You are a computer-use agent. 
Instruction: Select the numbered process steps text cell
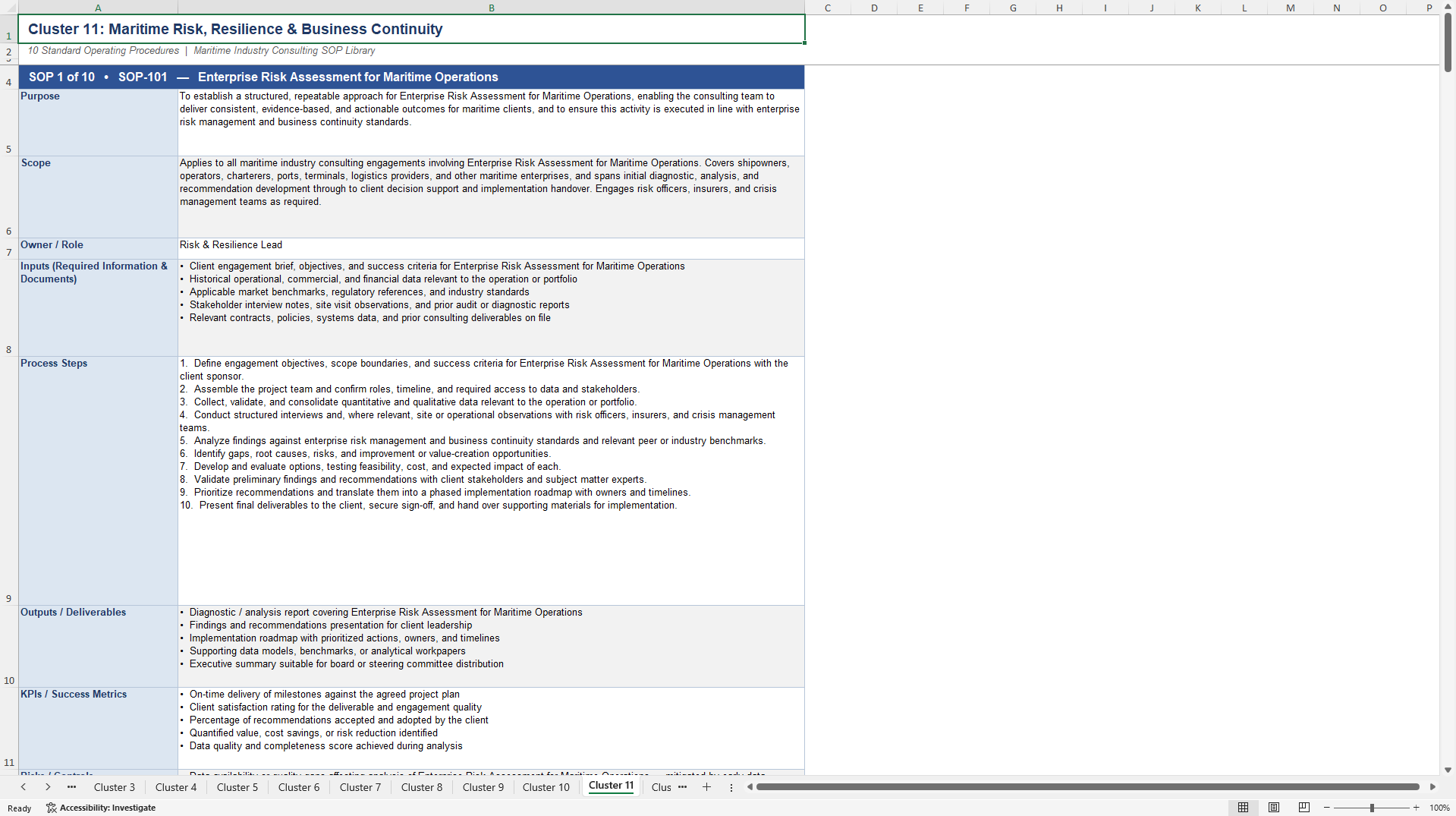click(491, 480)
